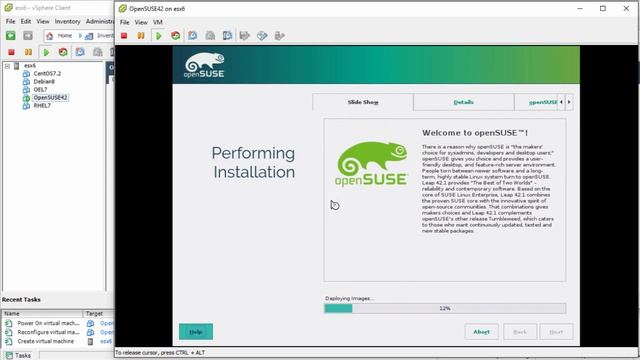Viewport: 640px width, 360px height.
Task: Click esx6 target link in Create task row
Action: pos(106,341)
